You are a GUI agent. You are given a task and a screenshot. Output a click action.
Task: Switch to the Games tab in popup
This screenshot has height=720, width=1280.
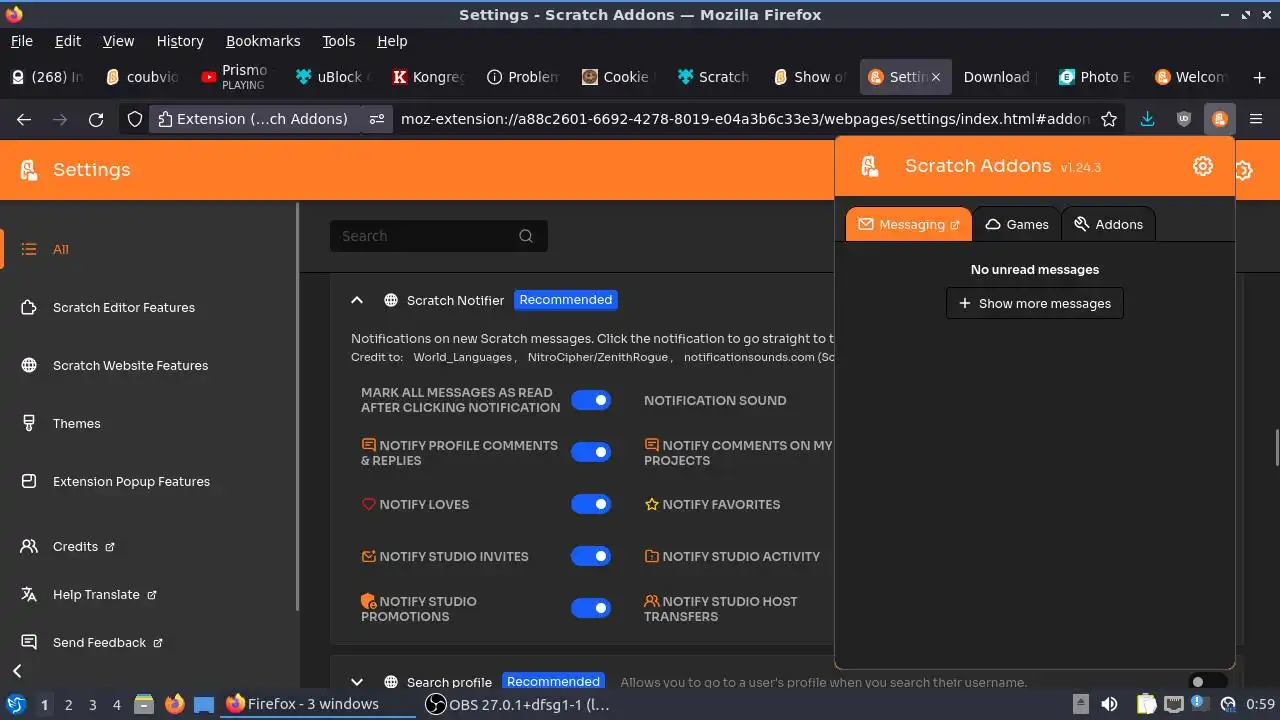coord(1017,224)
